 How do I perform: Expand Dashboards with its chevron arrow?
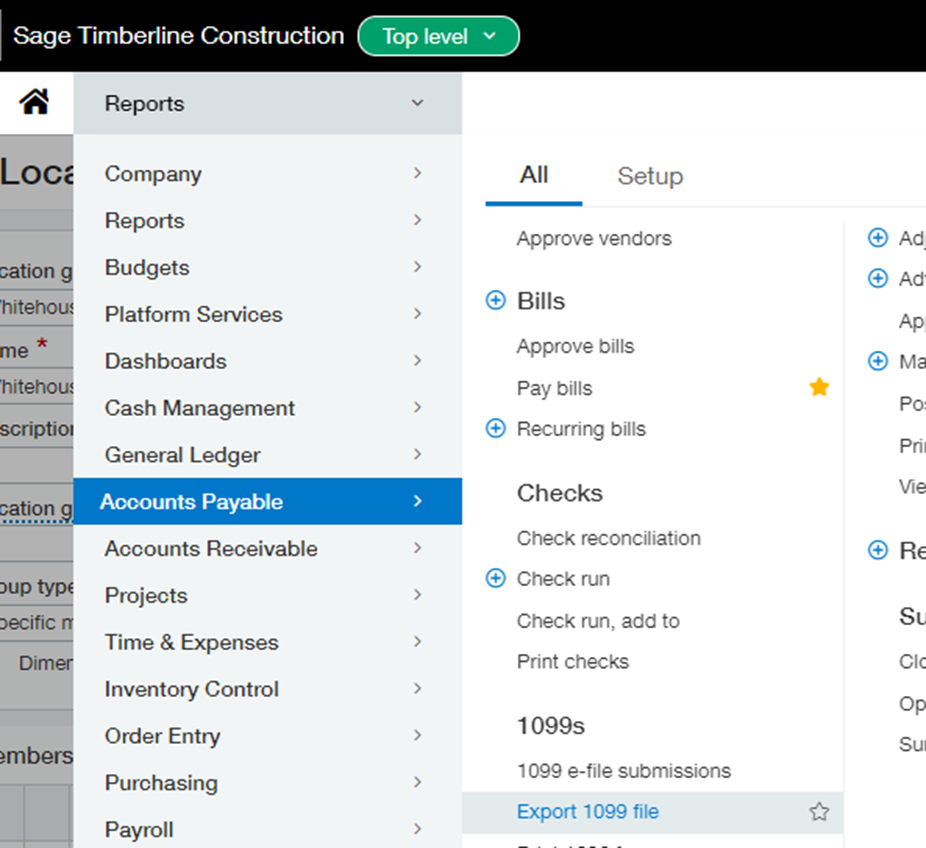(x=418, y=360)
